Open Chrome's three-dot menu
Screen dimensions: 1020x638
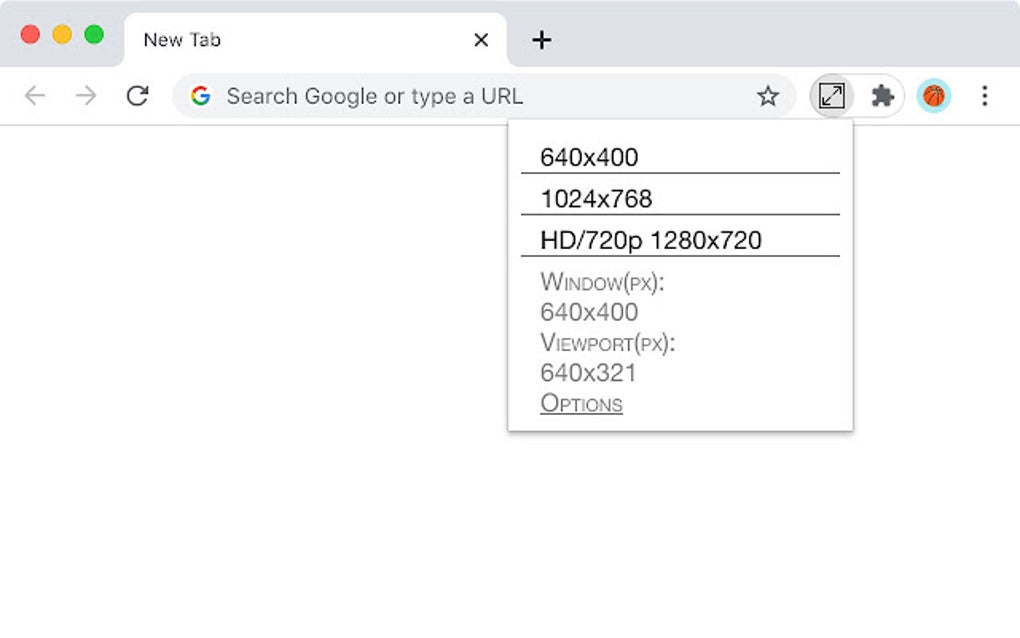pyautogui.click(x=984, y=96)
